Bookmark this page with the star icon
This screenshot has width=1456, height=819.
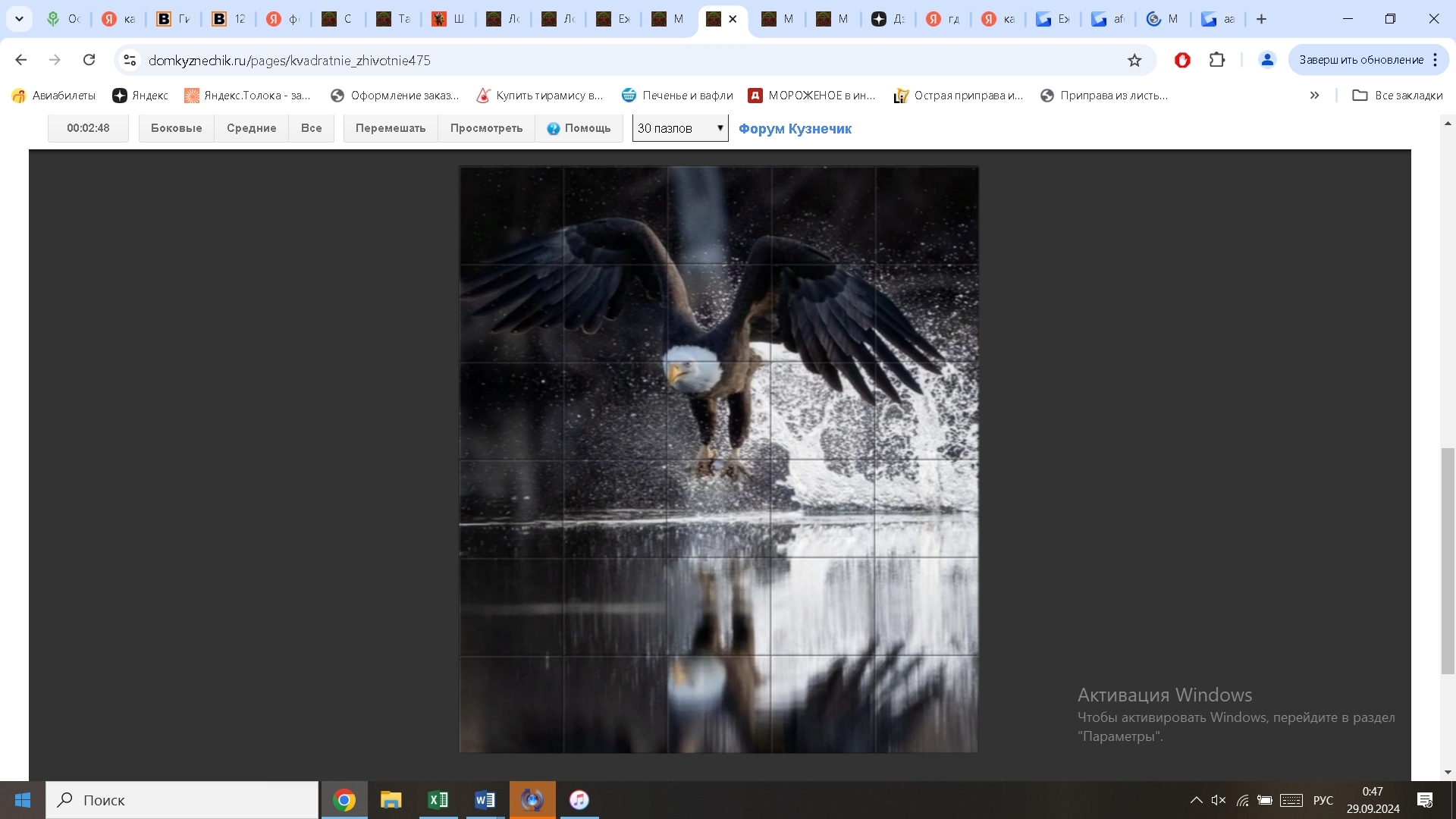[x=1134, y=60]
